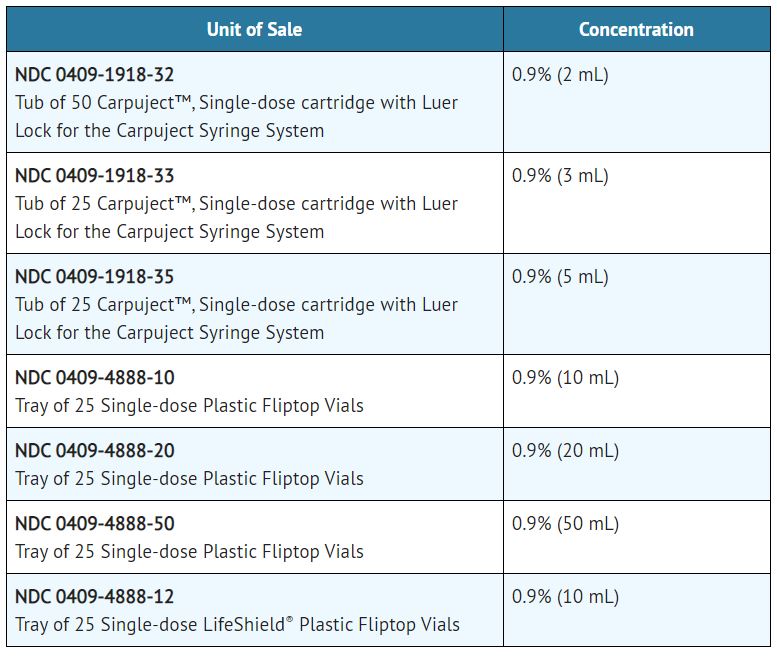Select the NDC 0409-1918-35 code
The image size is (777, 656).
(x=94, y=277)
